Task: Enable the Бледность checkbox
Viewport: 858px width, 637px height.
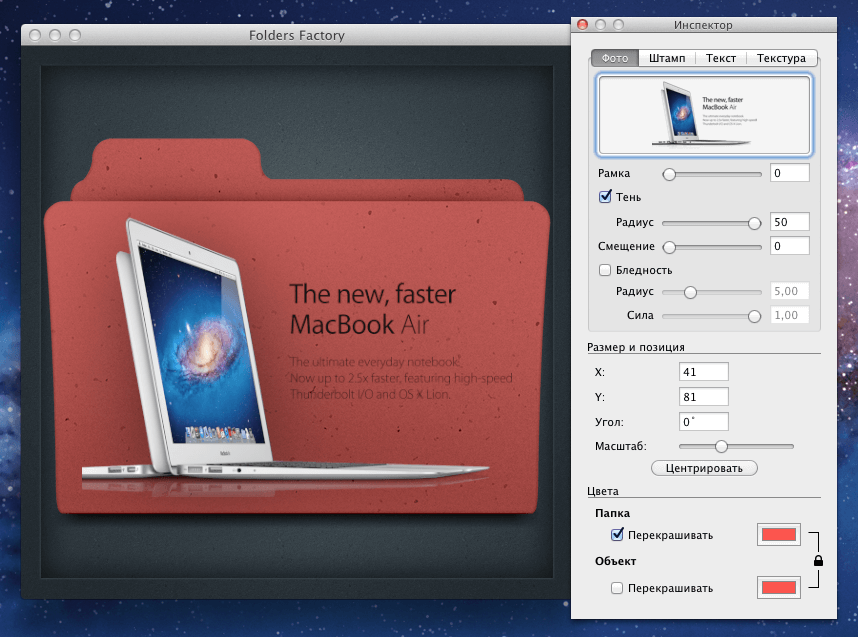Action: pyautogui.click(x=605, y=269)
